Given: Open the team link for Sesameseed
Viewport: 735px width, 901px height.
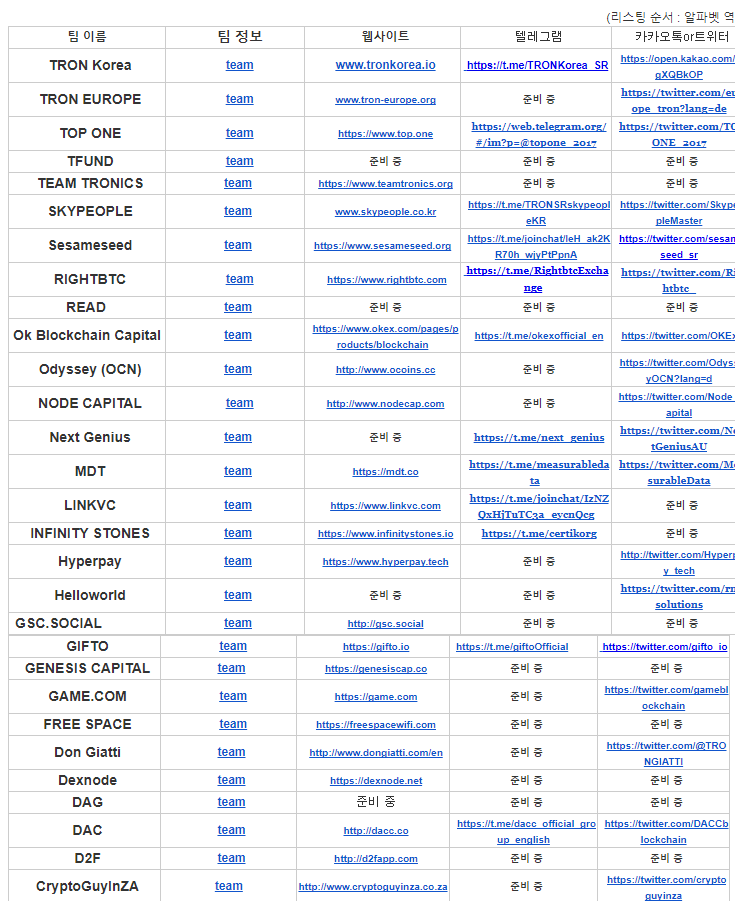Looking at the screenshot, I should 238,245.
